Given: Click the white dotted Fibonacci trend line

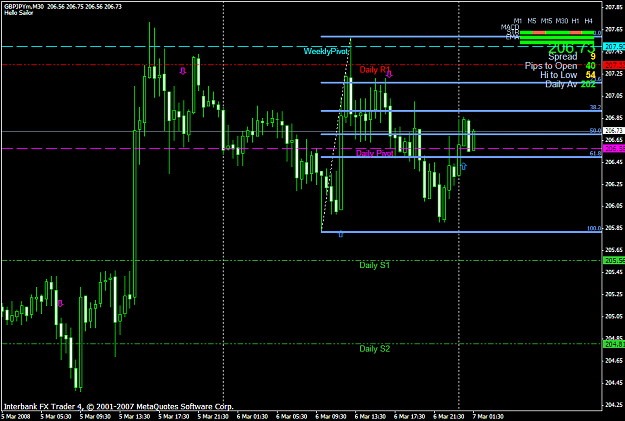Looking at the screenshot, I should pyautogui.click(x=336, y=135).
